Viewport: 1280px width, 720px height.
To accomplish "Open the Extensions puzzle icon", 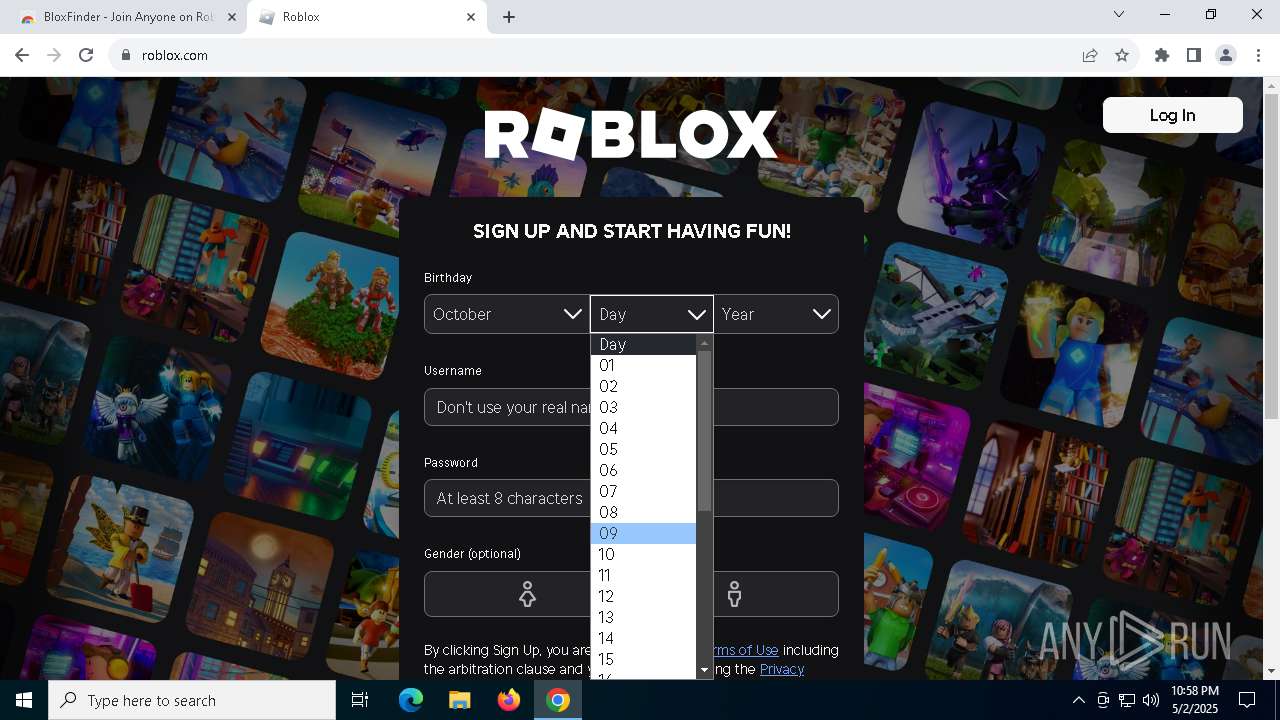I will [1162, 56].
